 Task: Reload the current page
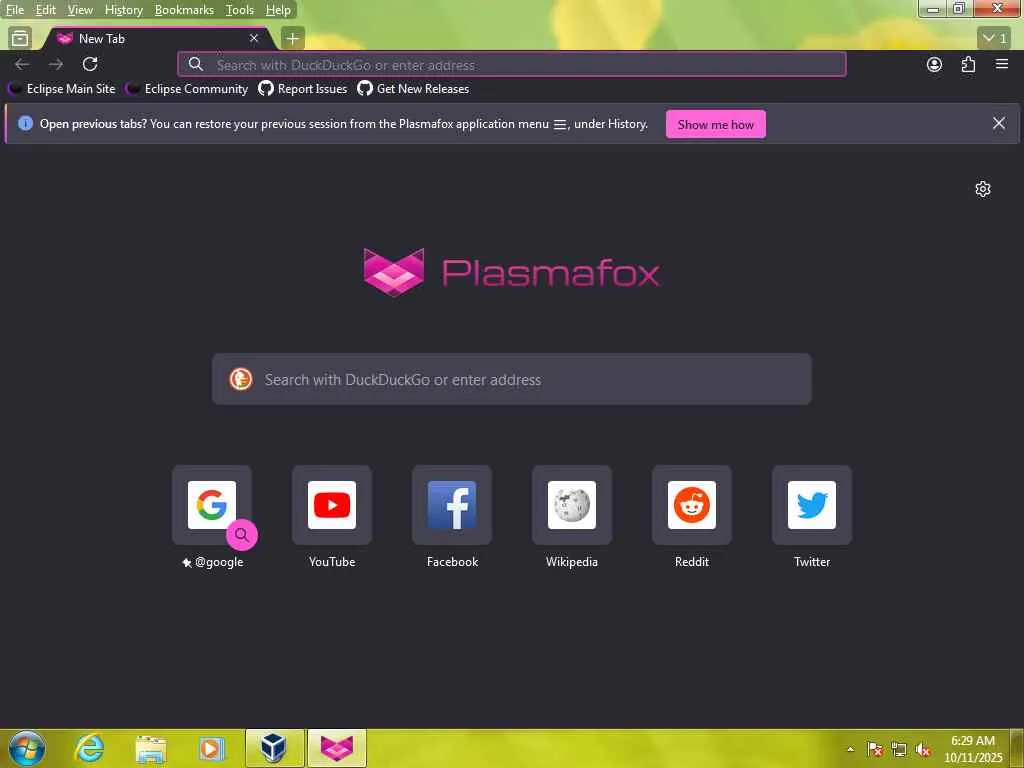90,64
